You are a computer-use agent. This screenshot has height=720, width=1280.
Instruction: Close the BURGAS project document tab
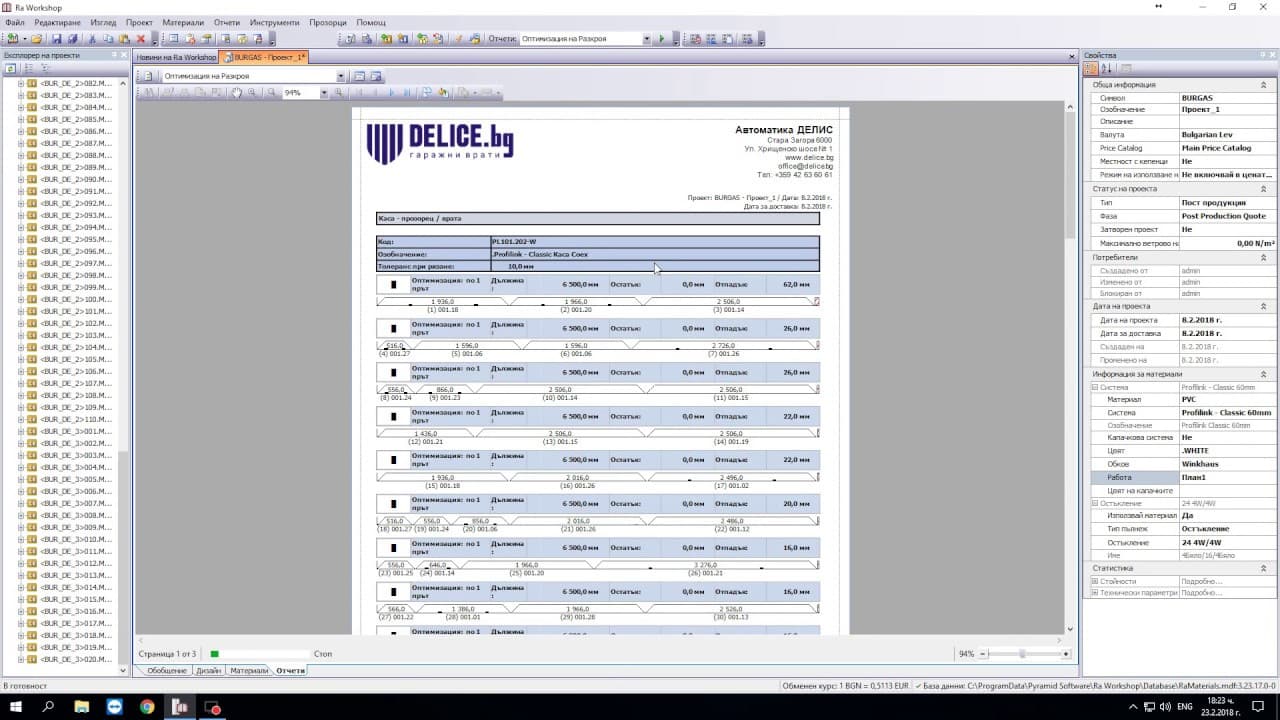[1071, 57]
